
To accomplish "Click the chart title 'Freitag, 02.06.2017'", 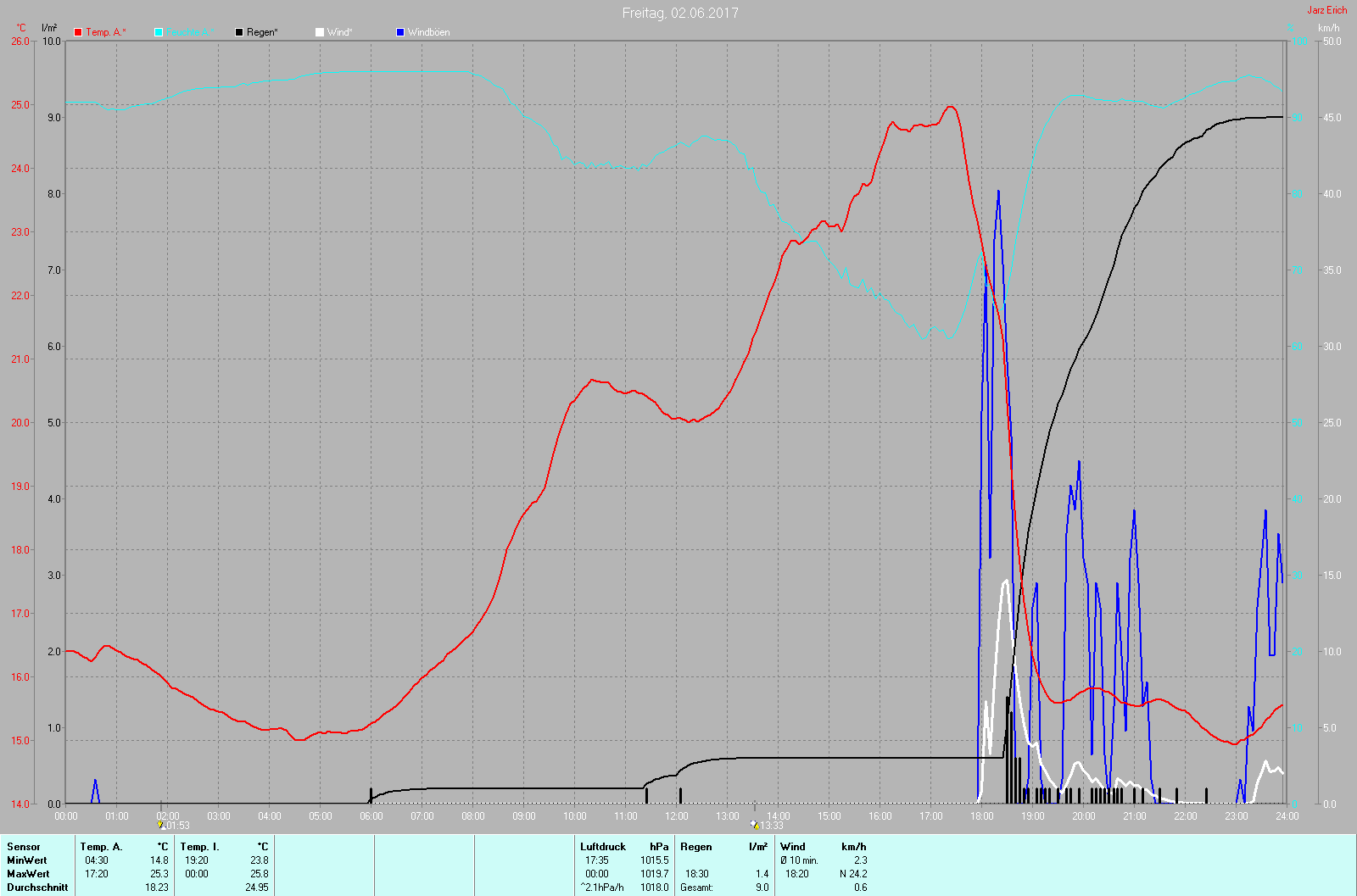I will [680, 13].
